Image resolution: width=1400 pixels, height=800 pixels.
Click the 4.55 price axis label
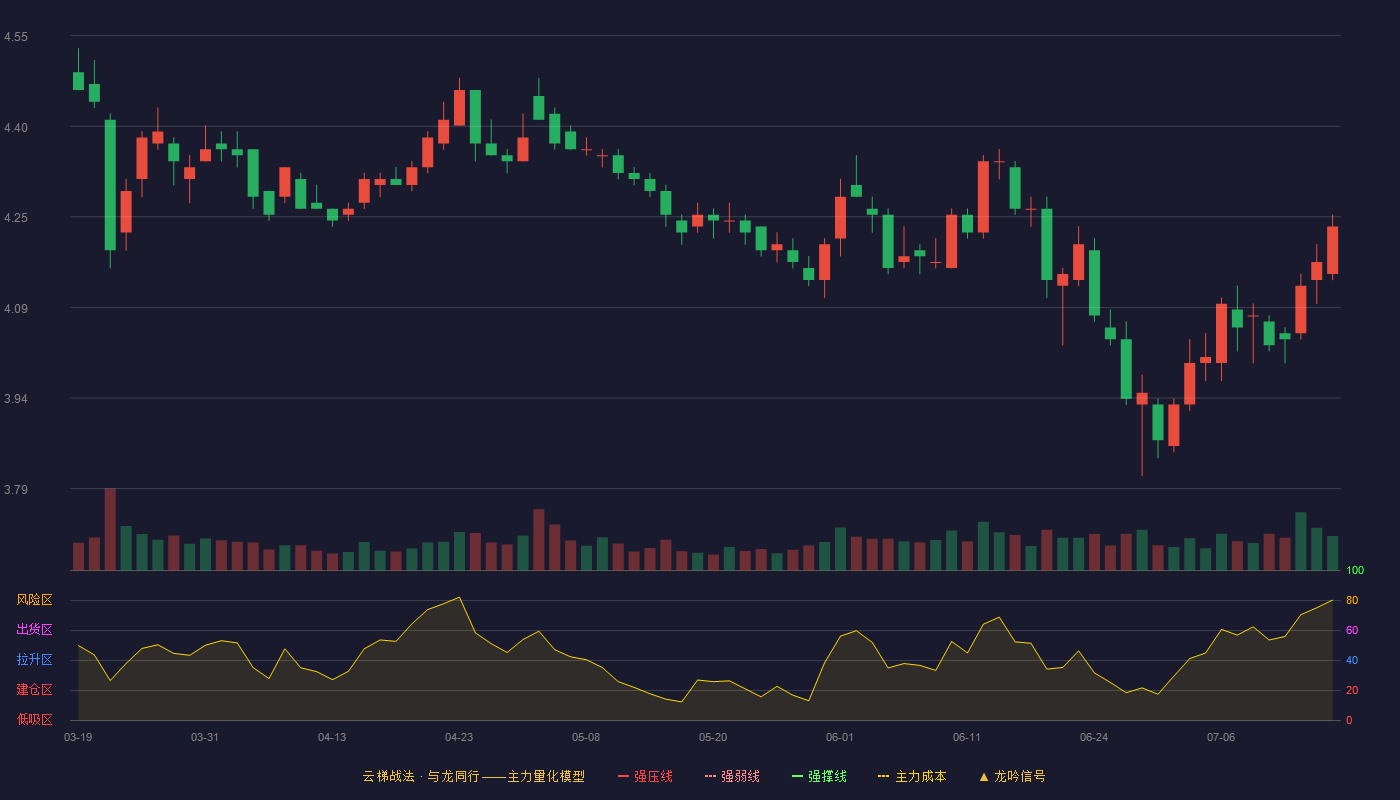[16, 37]
